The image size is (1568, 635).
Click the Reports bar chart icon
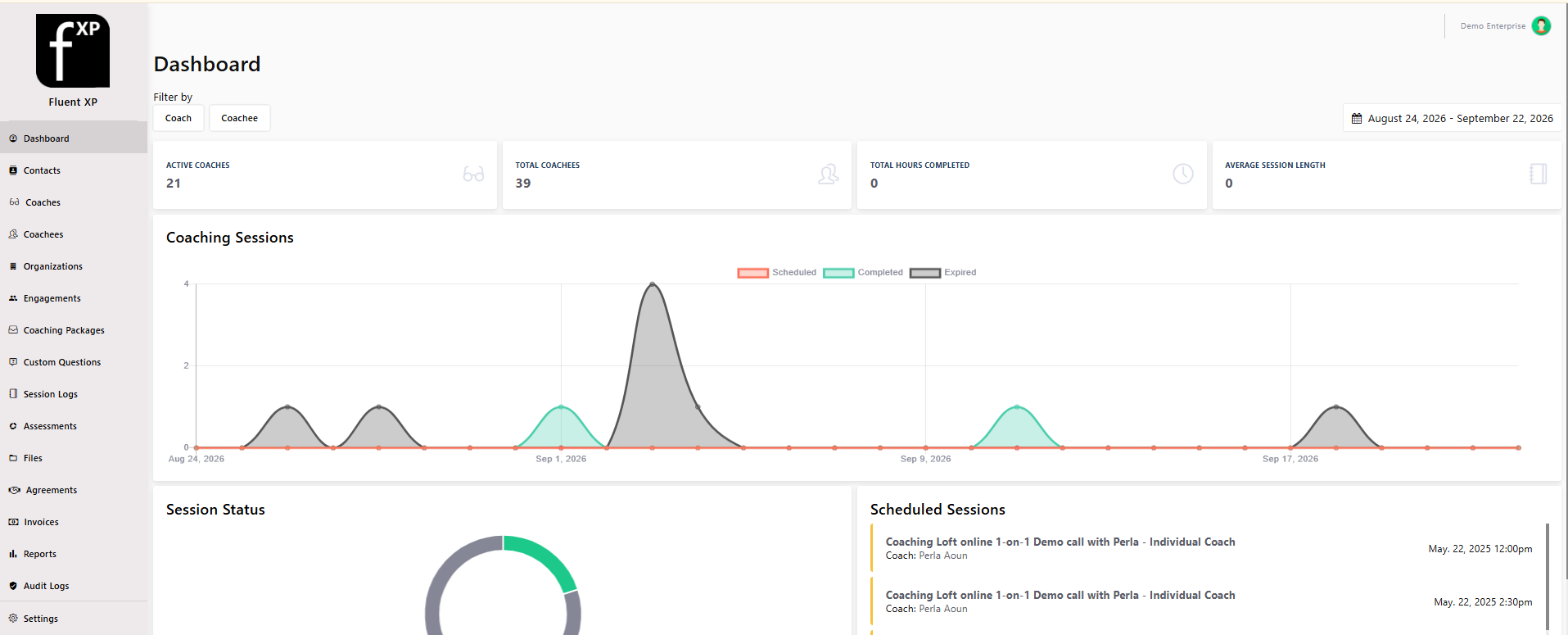point(13,554)
